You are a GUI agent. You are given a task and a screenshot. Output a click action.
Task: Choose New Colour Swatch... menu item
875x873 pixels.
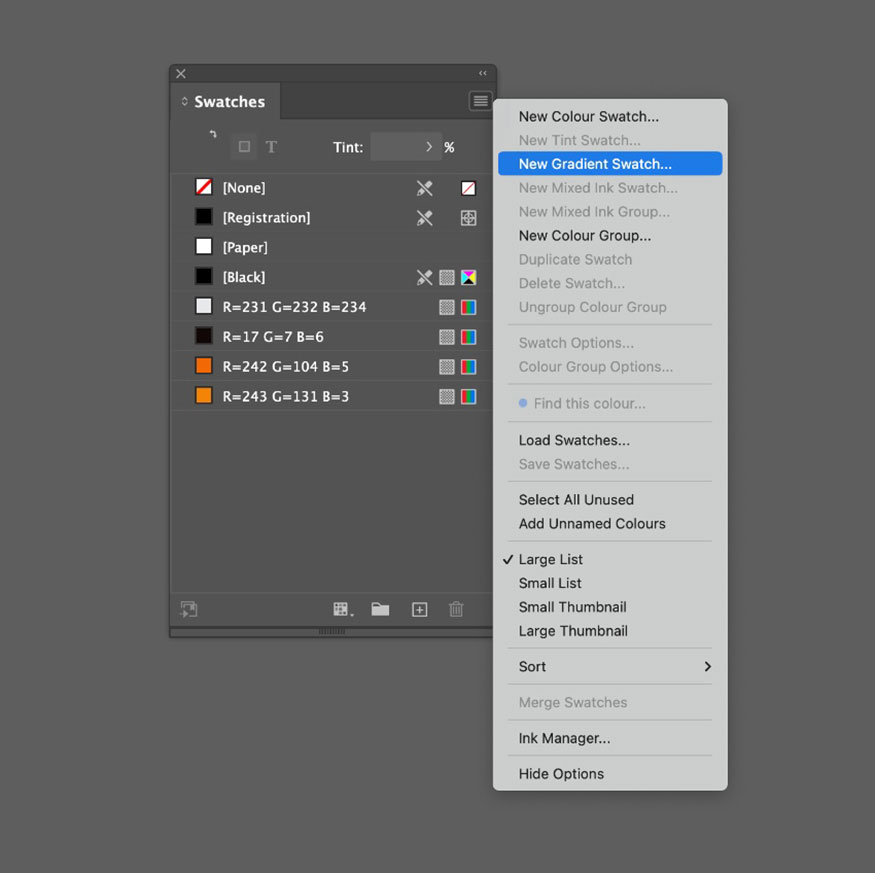610,116
